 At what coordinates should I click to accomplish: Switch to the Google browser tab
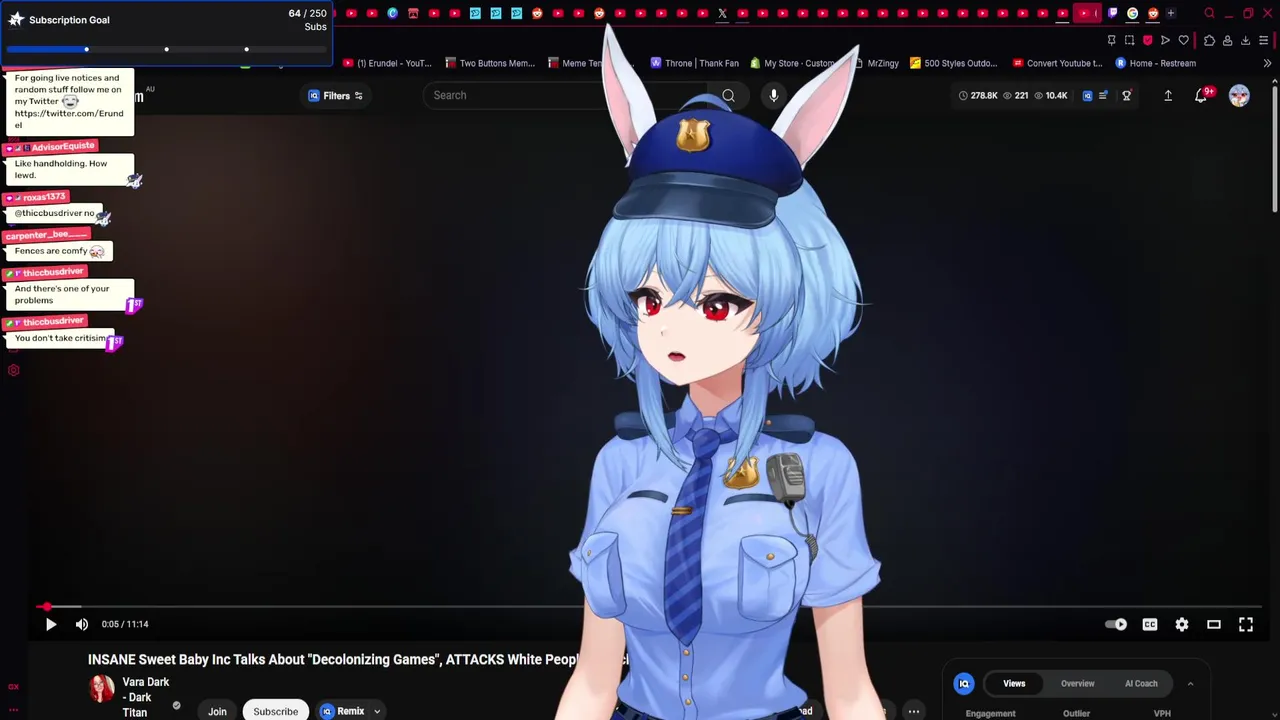[x=1132, y=13]
